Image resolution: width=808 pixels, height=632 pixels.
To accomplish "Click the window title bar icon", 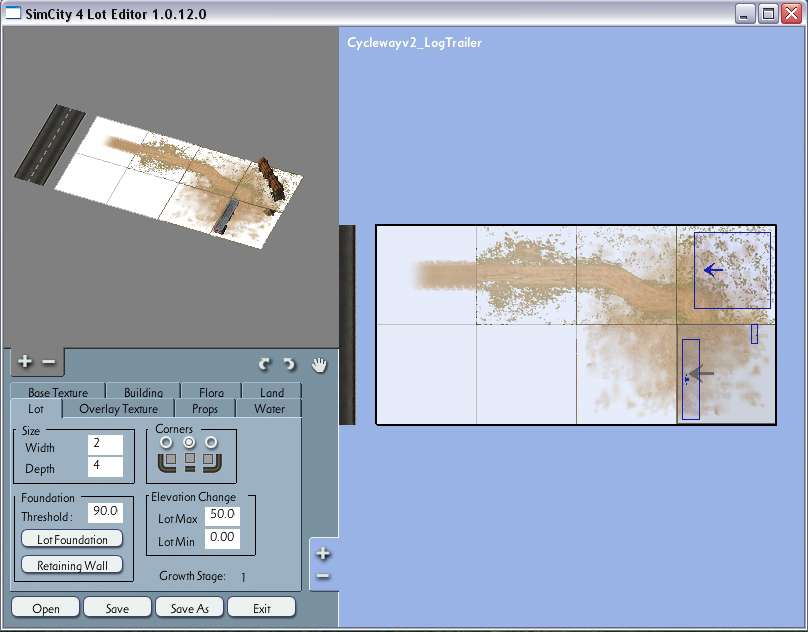I will 12,12.
